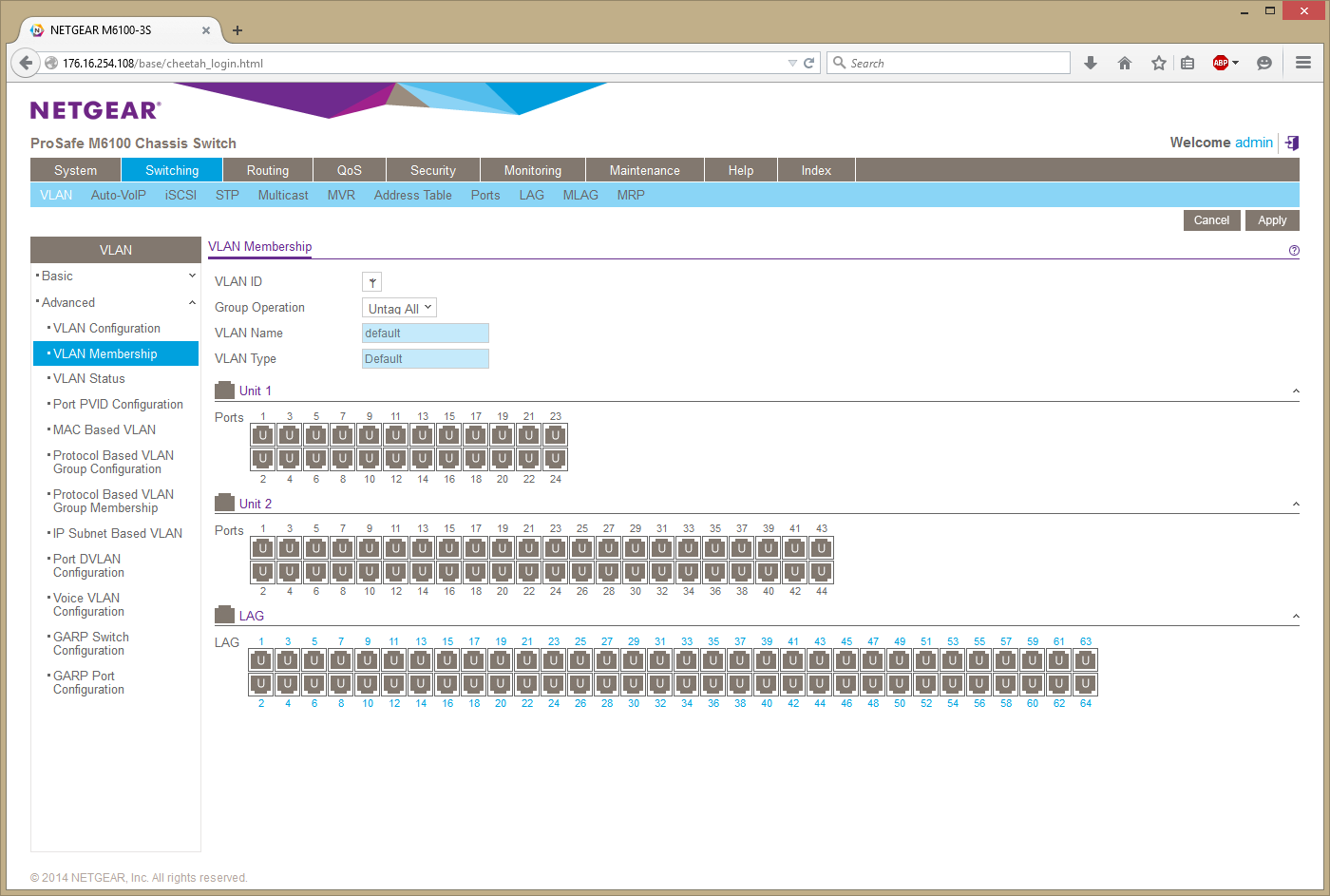
Task: Click the Apply button
Action: pyautogui.click(x=1272, y=220)
